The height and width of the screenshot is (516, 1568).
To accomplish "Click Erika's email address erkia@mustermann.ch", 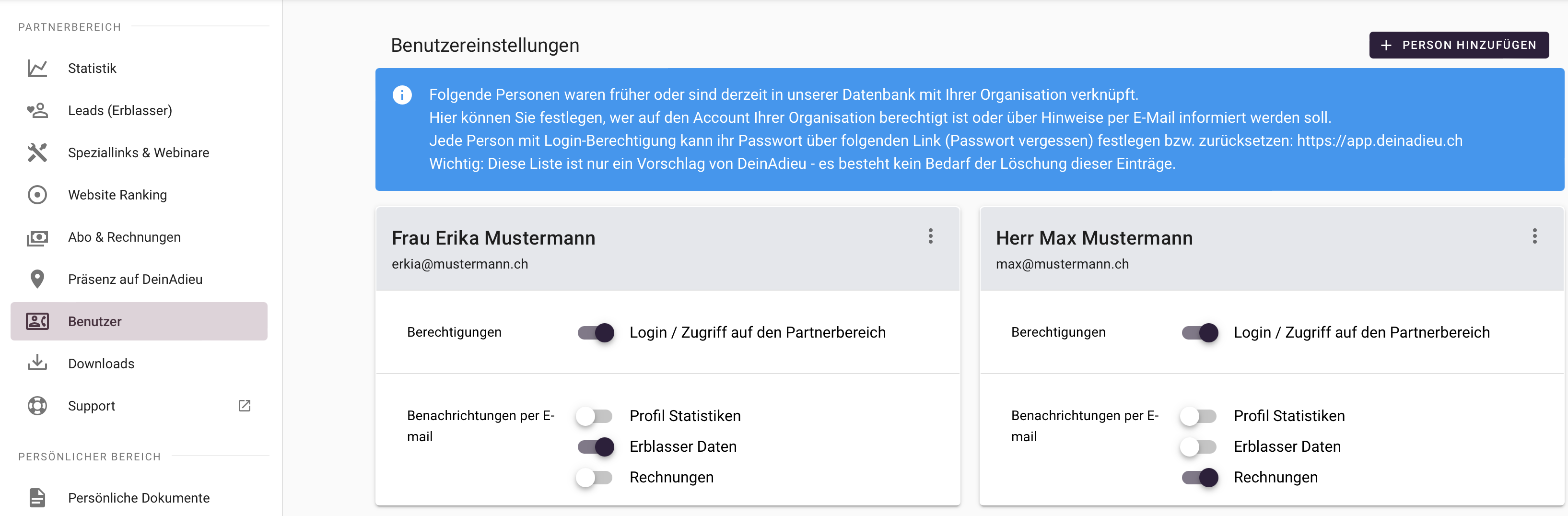I will click(459, 264).
